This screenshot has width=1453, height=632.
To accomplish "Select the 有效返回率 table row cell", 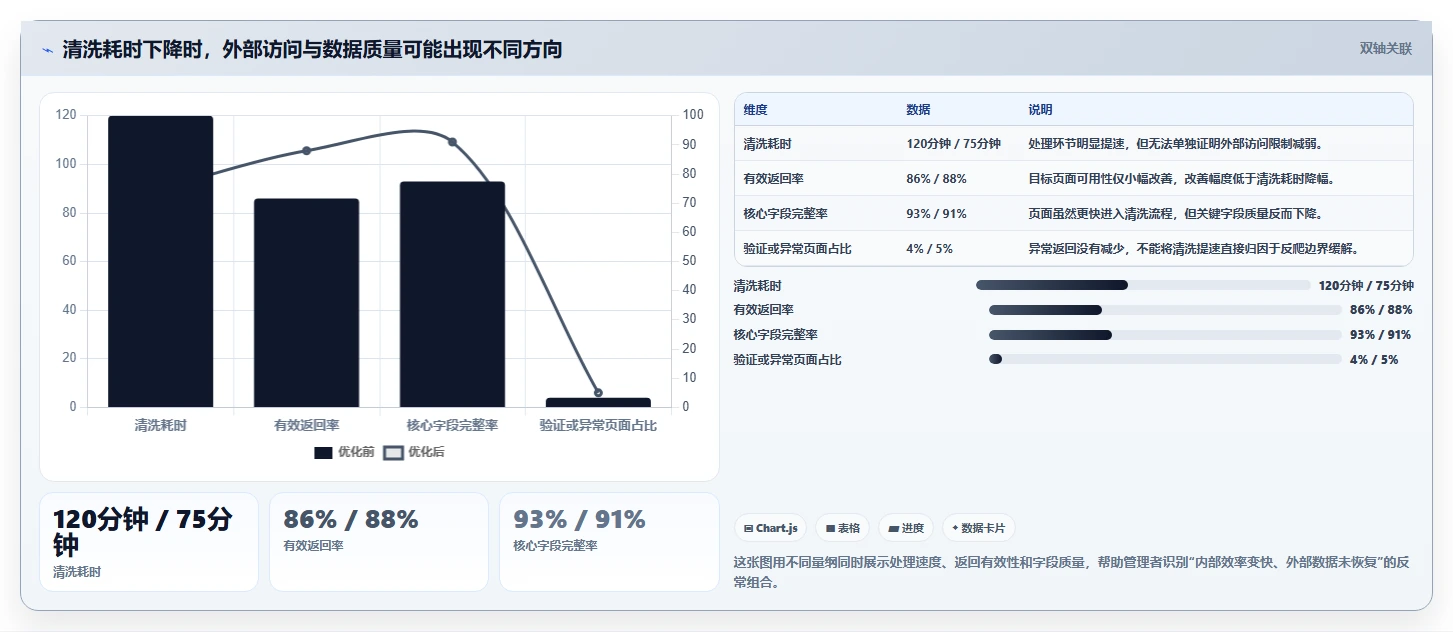I will click(x=774, y=179).
